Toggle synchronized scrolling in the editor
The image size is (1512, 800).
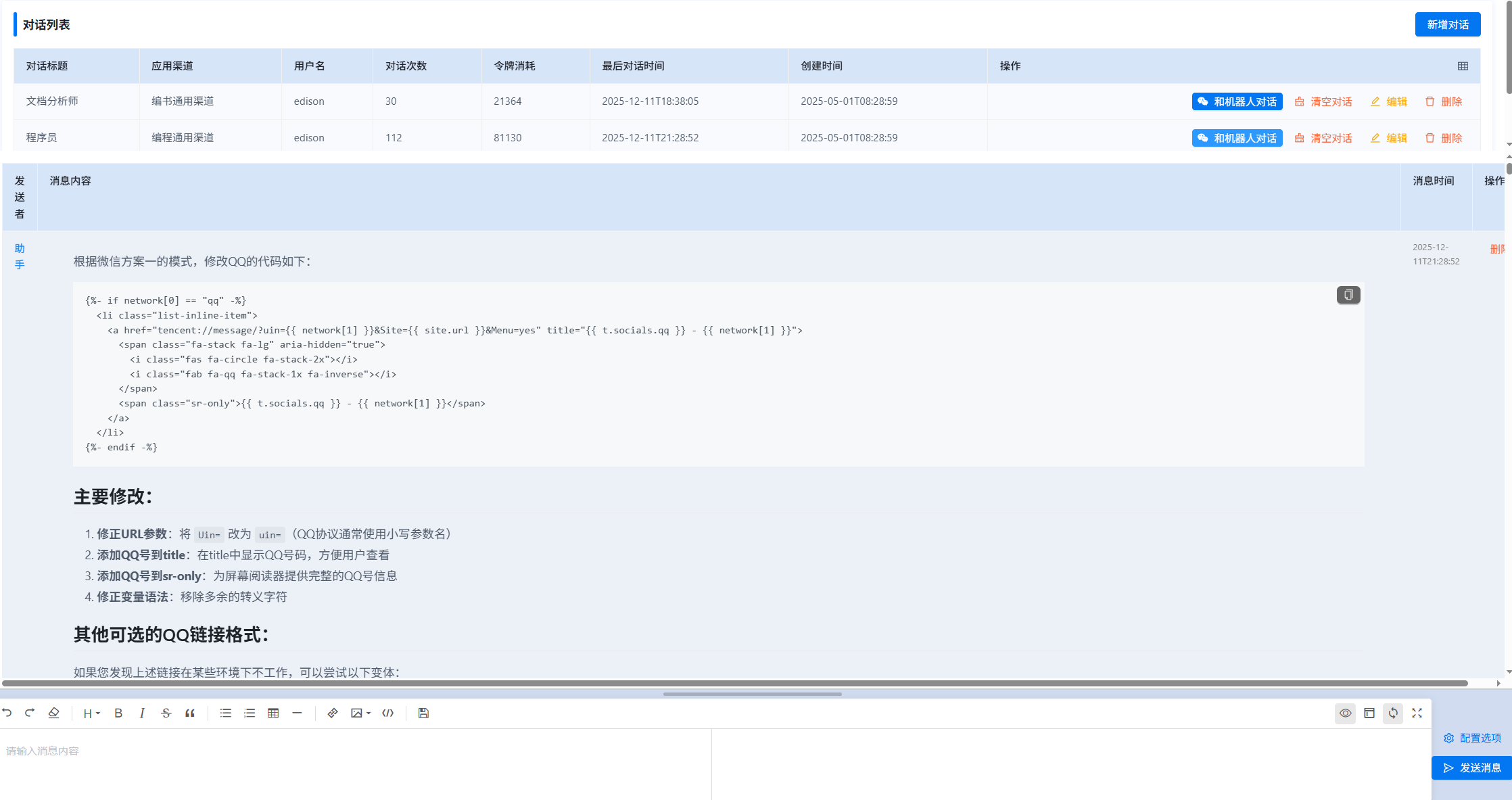1393,713
